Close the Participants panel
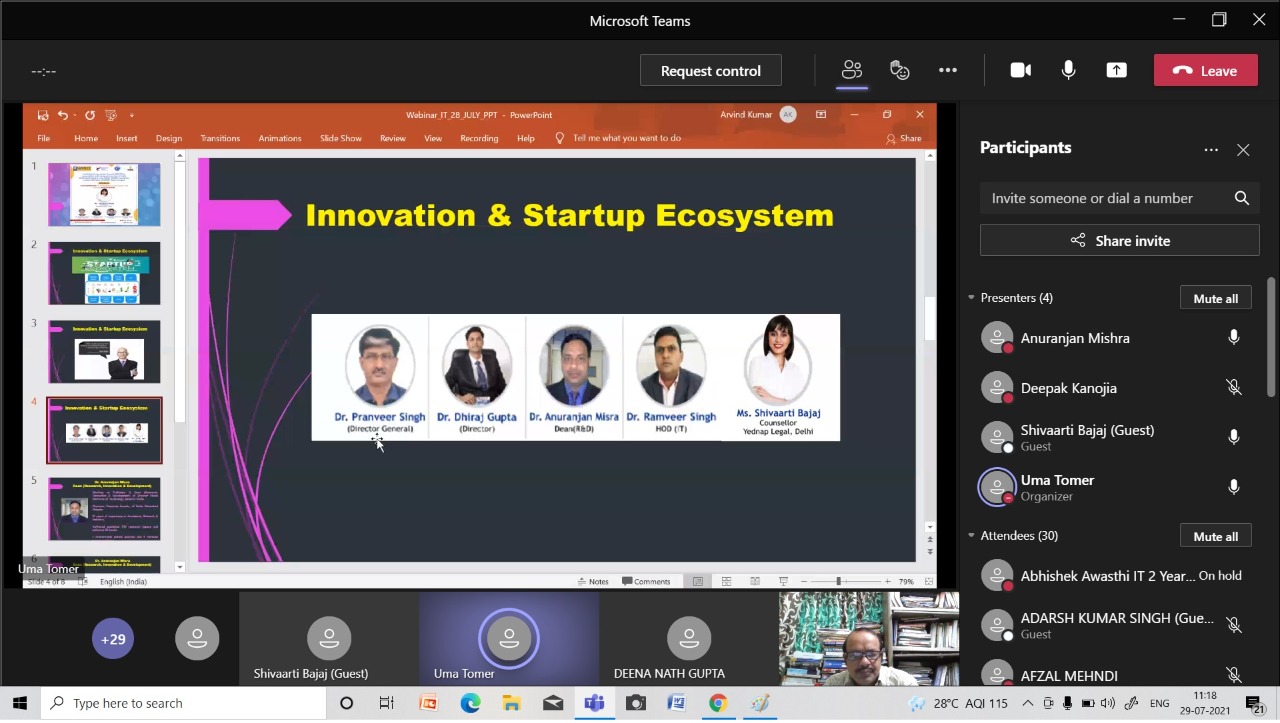This screenshot has width=1280, height=723. tap(1243, 149)
